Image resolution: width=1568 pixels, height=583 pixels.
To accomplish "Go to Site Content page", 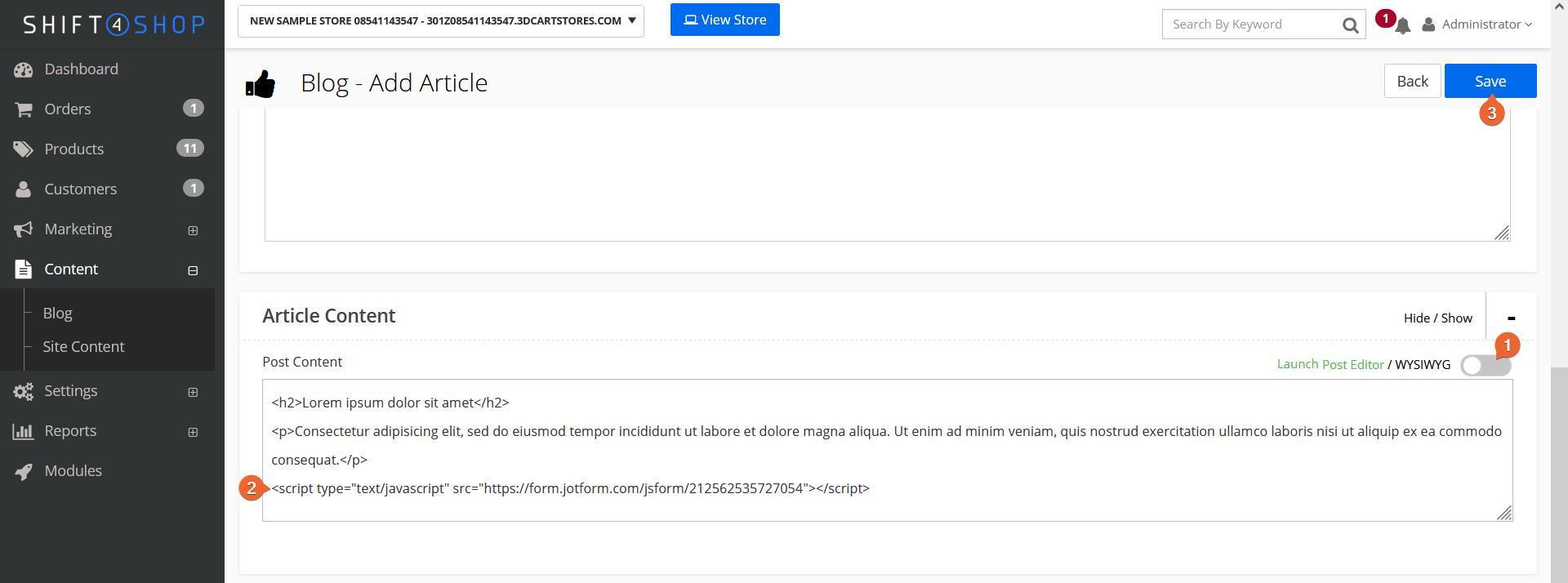I will pyautogui.click(x=83, y=347).
